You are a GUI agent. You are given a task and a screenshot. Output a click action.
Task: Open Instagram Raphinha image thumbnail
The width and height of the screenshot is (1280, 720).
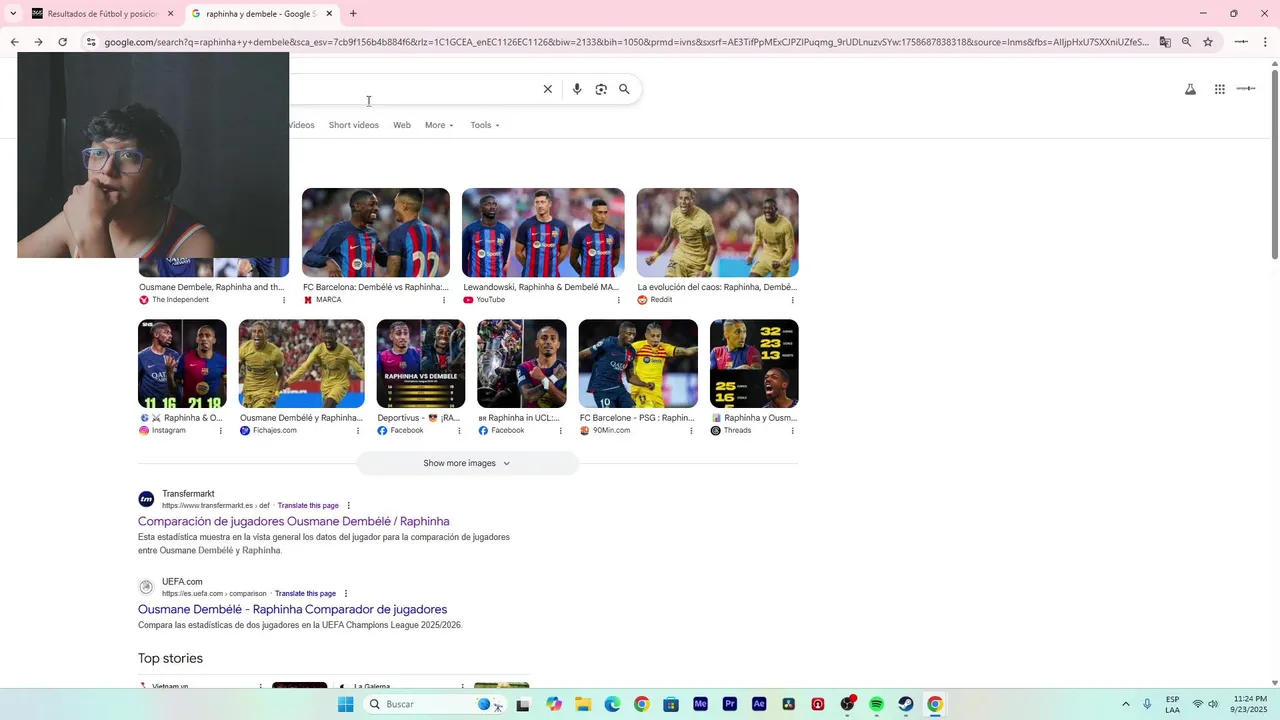[182, 364]
